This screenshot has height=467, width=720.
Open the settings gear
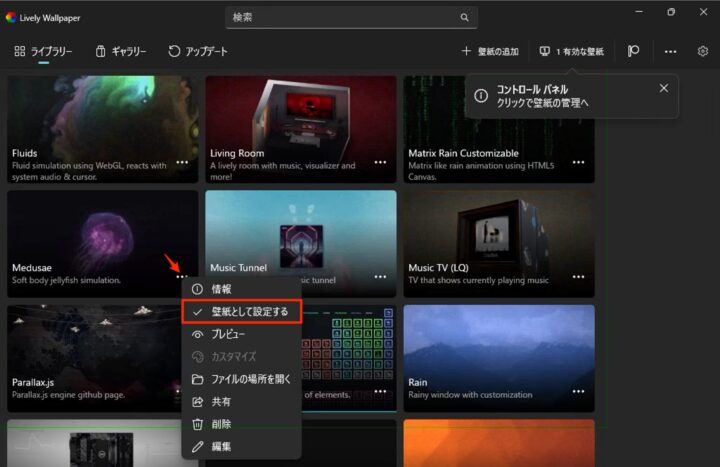(703, 51)
